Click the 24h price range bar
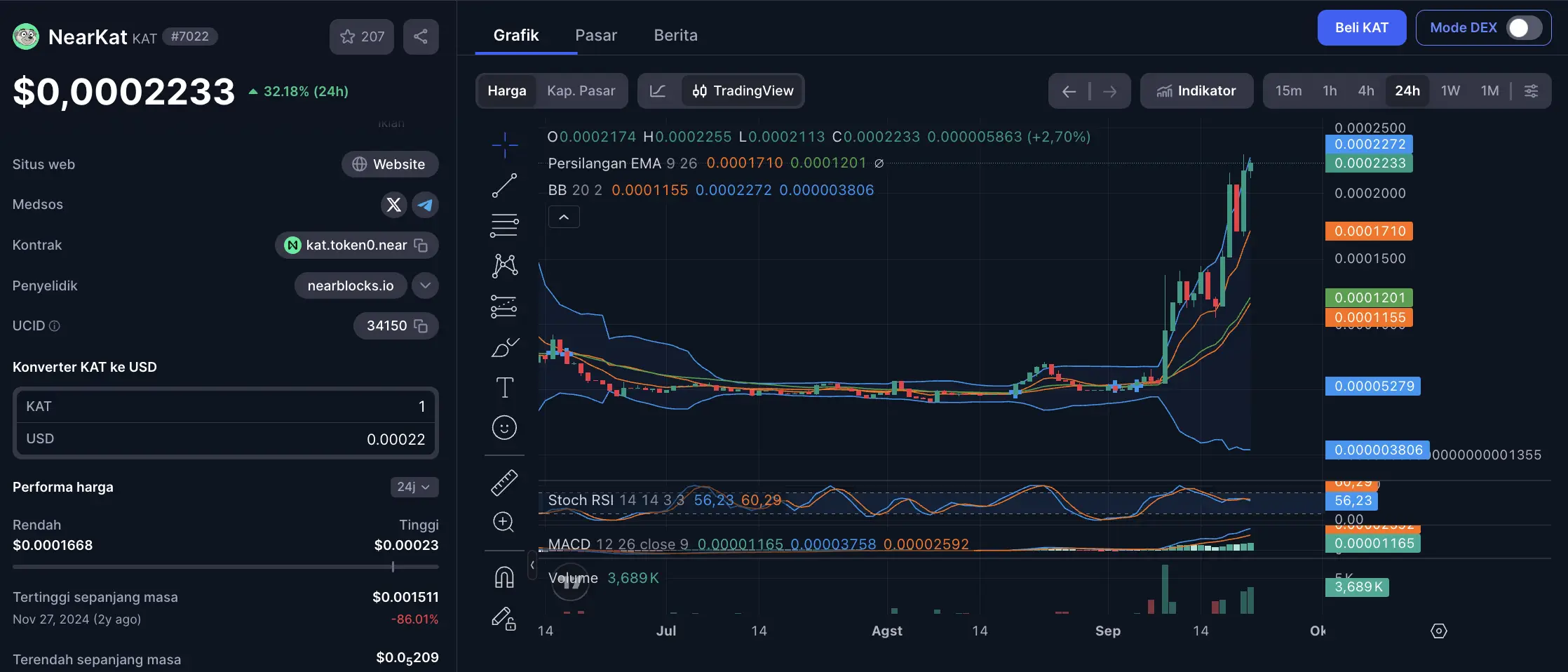Image resolution: width=1568 pixels, height=672 pixels. (x=226, y=567)
